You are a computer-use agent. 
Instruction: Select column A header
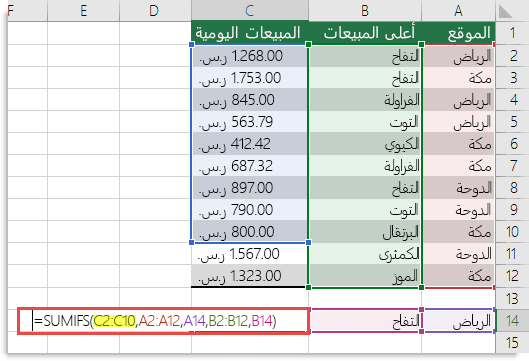click(458, 11)
